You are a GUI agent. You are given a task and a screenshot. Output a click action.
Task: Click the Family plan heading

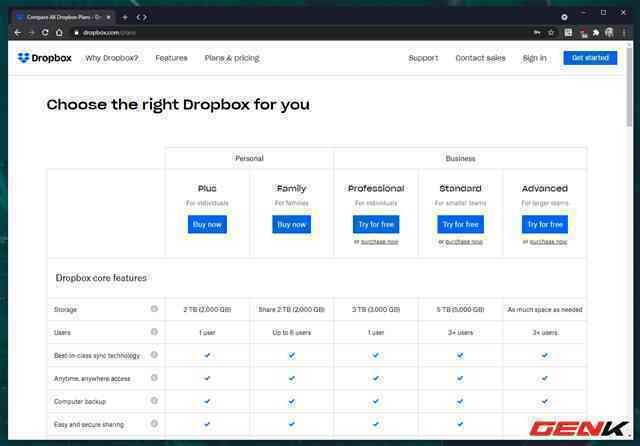(291, 189)
